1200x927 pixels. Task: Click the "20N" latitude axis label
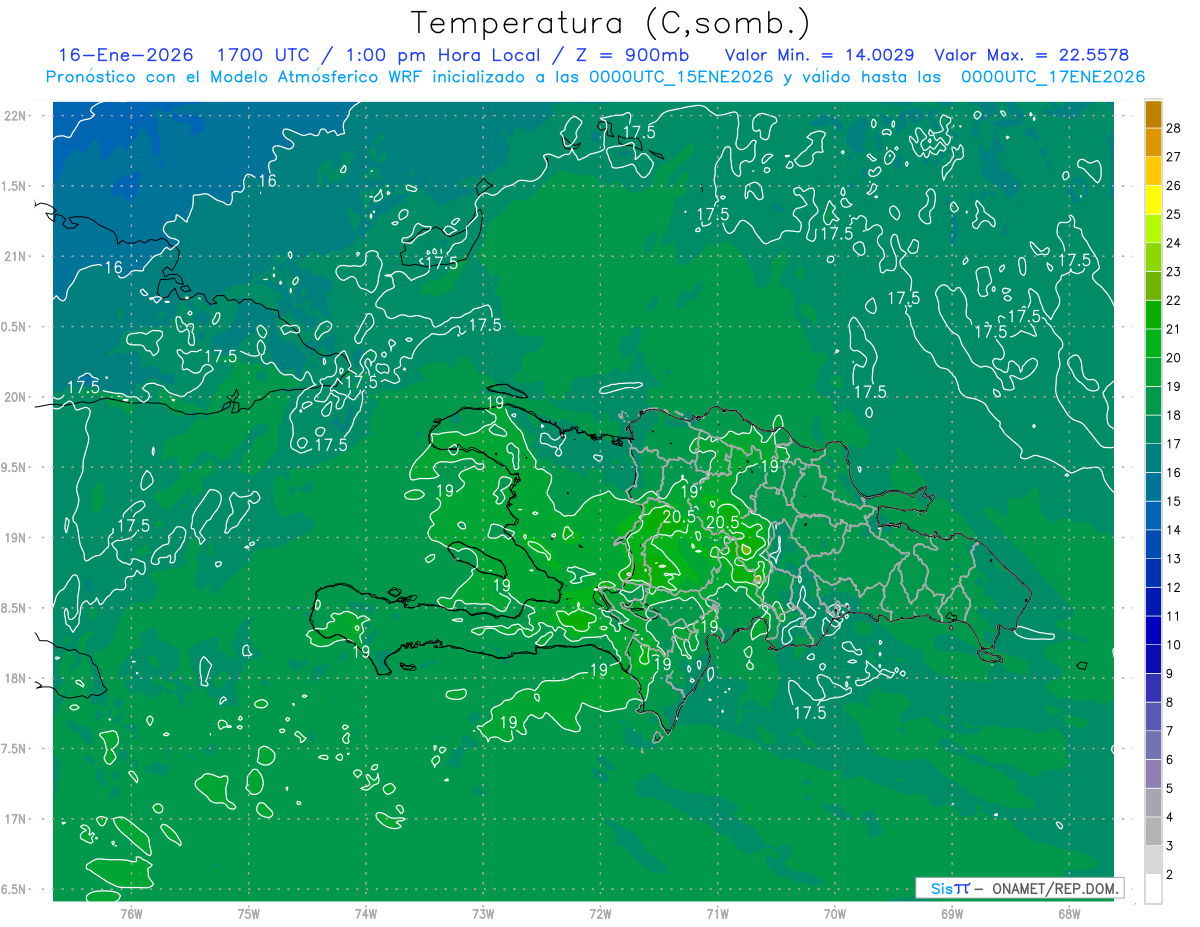click(x=17, y=397)
